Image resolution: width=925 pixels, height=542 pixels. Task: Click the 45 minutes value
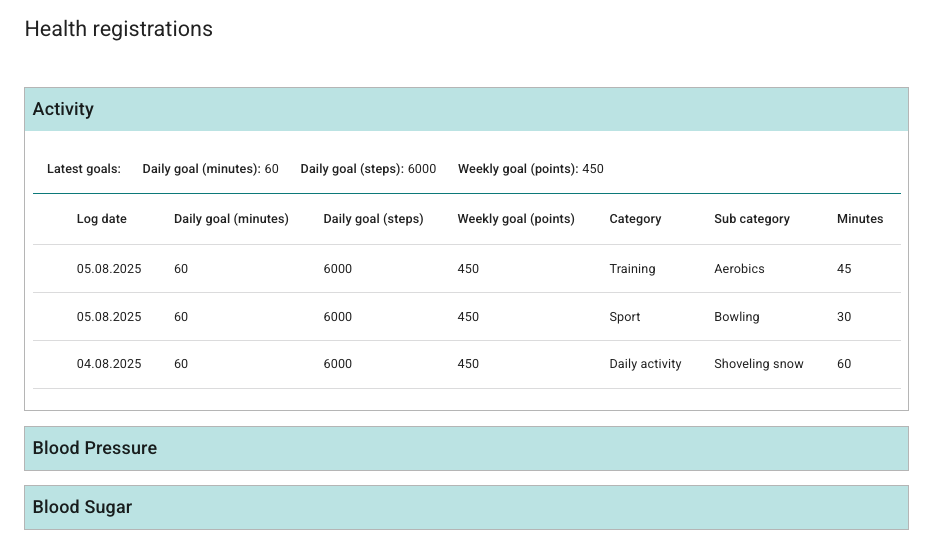coord(844,269)
